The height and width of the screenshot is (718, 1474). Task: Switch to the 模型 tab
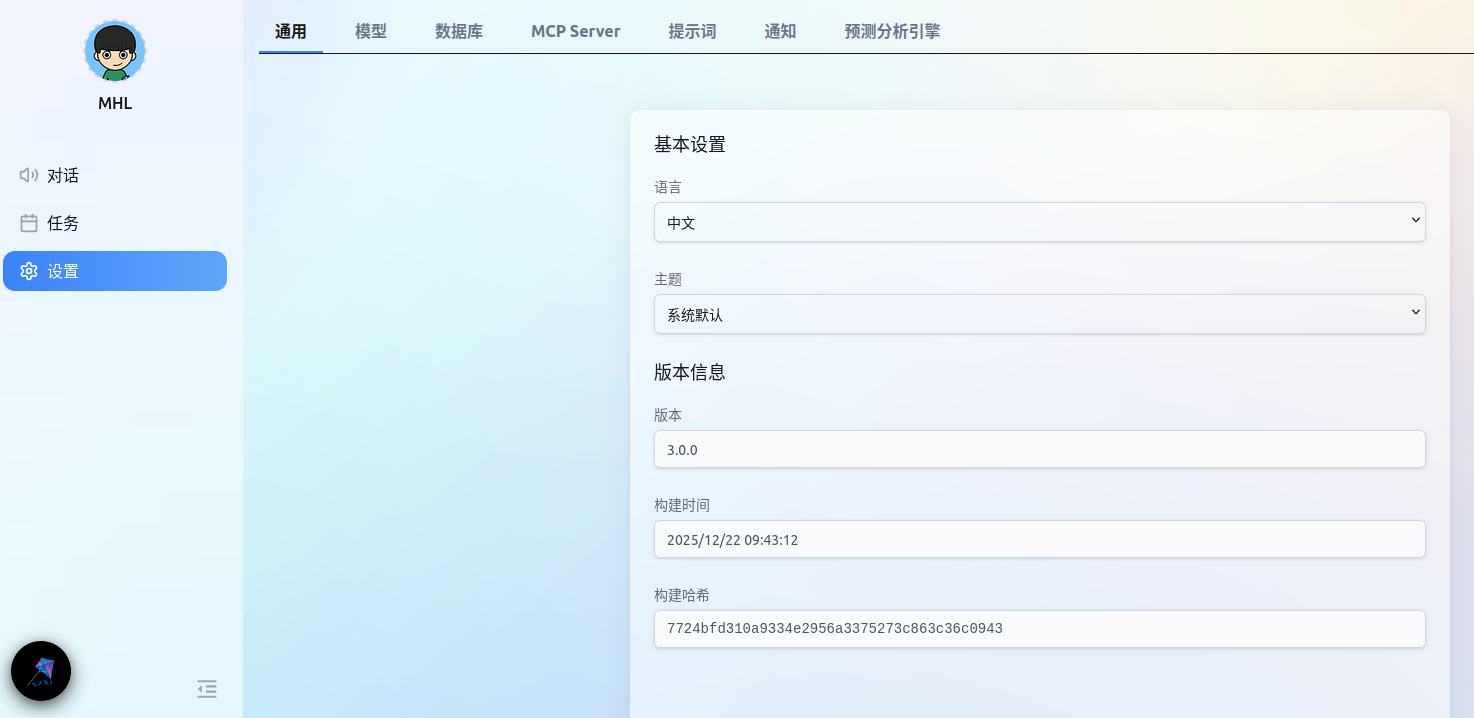pos(371,31)
